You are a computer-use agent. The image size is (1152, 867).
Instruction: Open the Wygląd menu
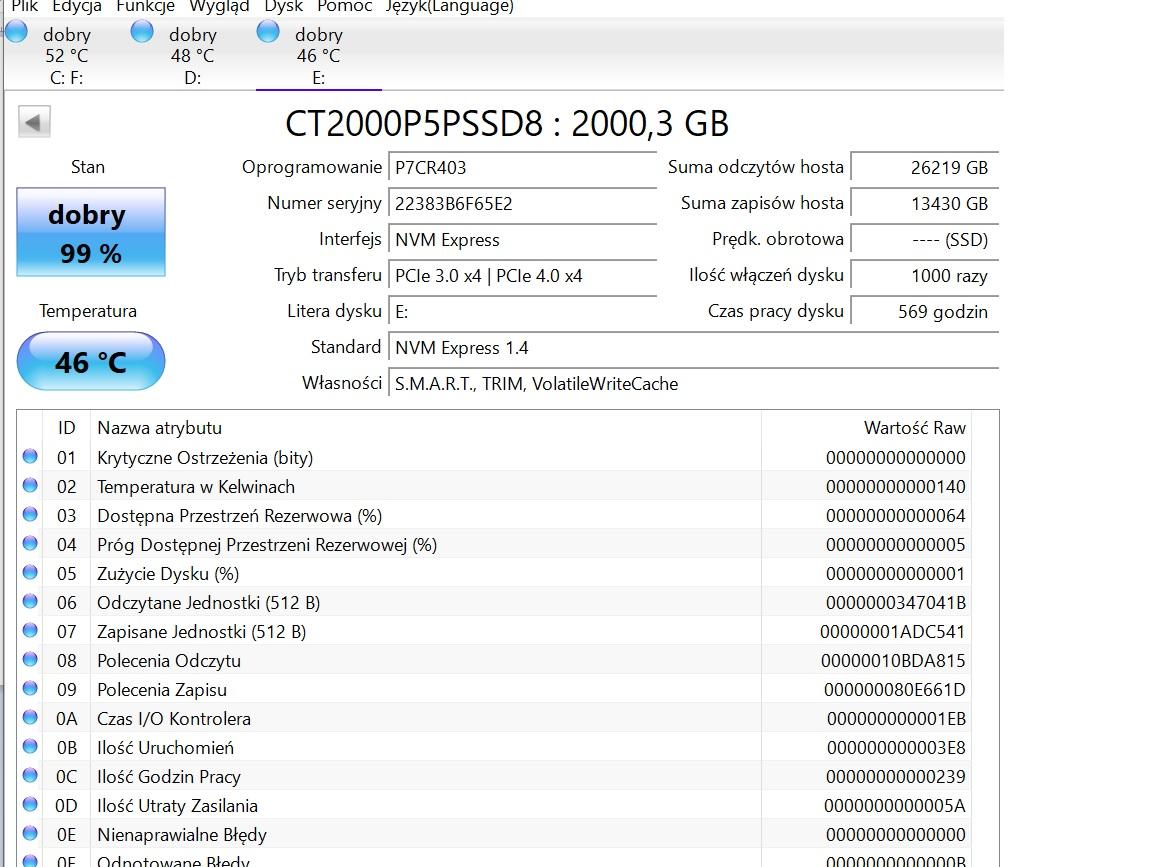[219, 7]
